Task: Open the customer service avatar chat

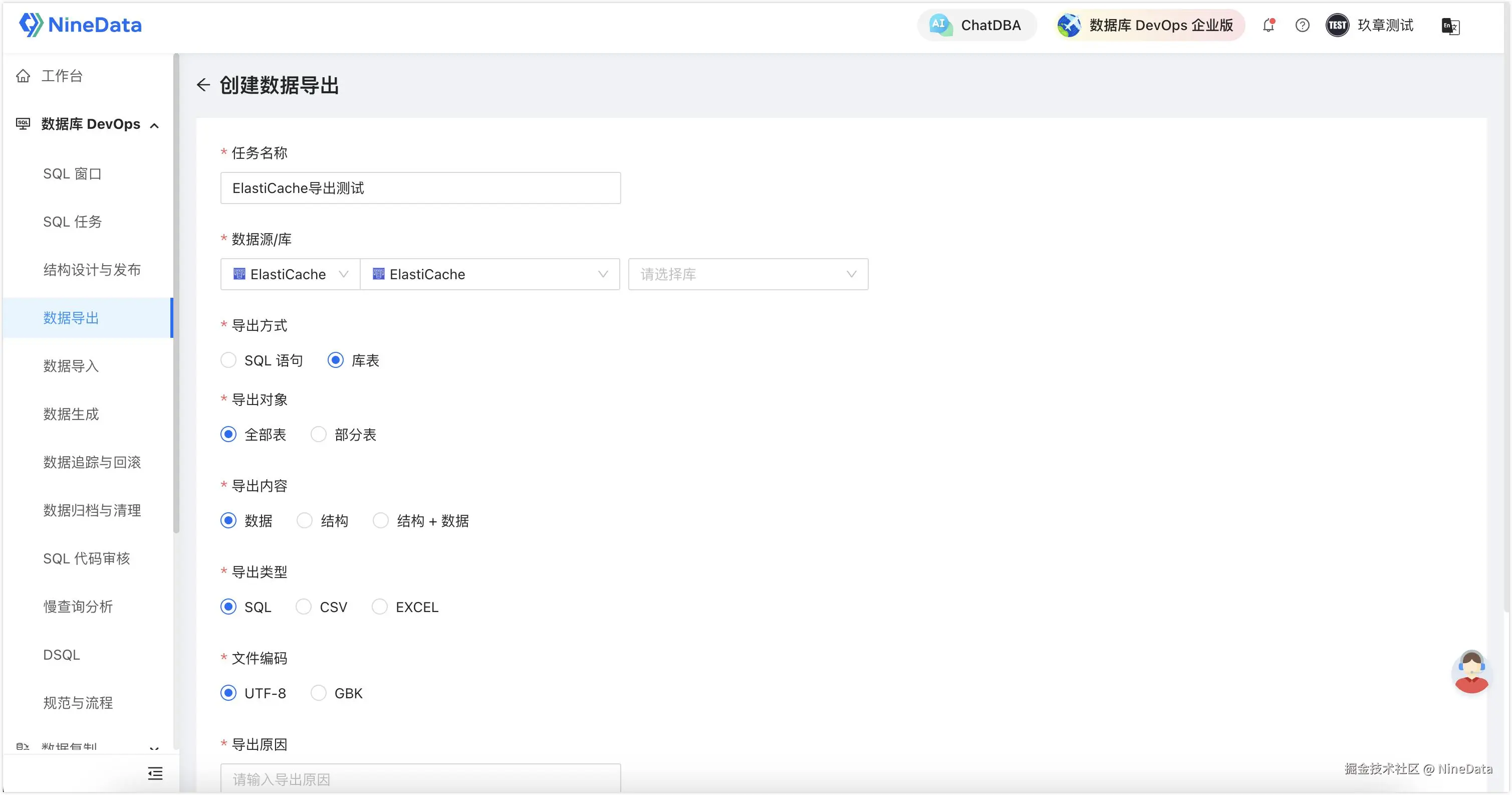Action: (1471, 672)
